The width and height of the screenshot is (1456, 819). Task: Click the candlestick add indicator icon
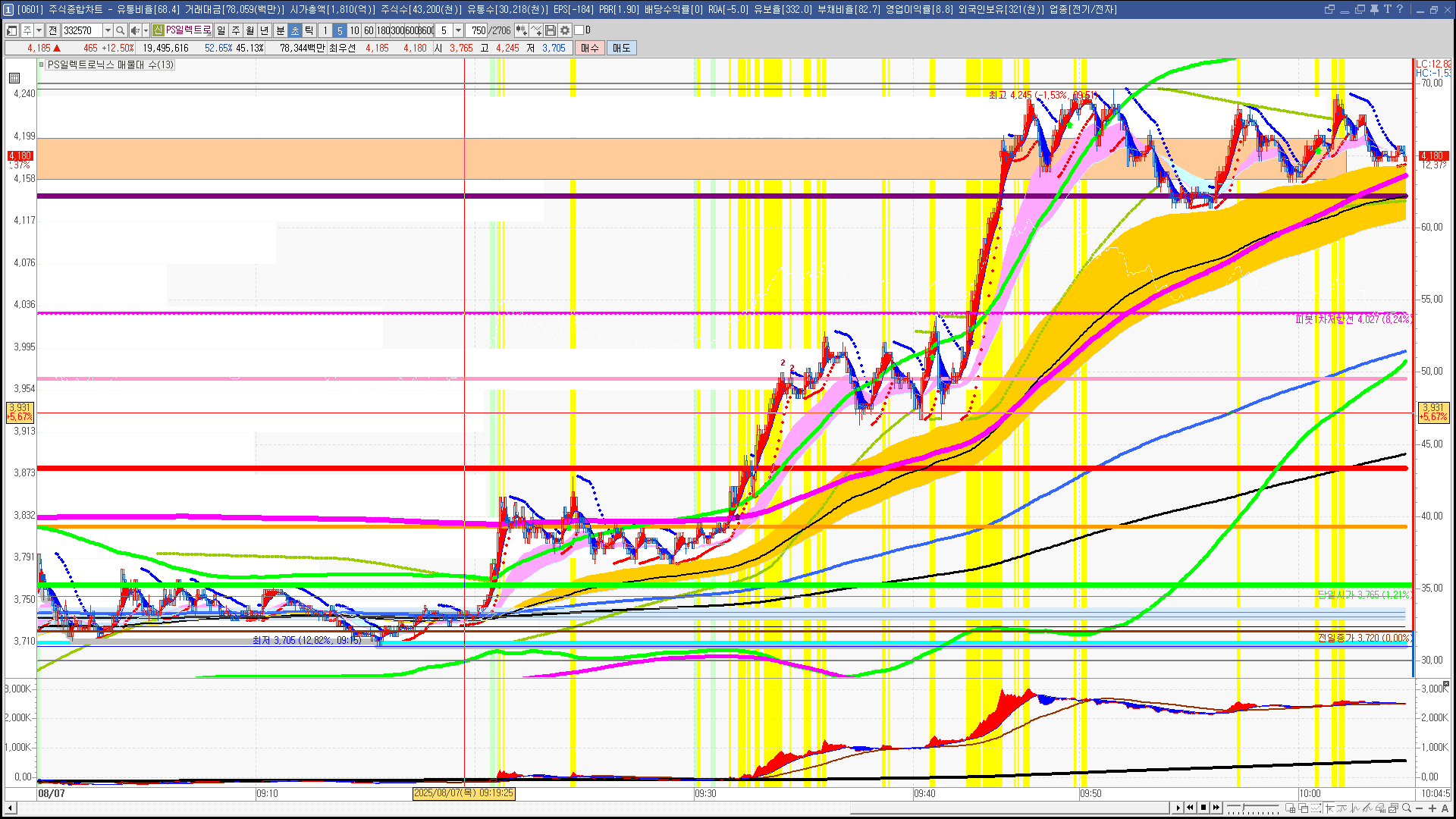coord(521,30)
